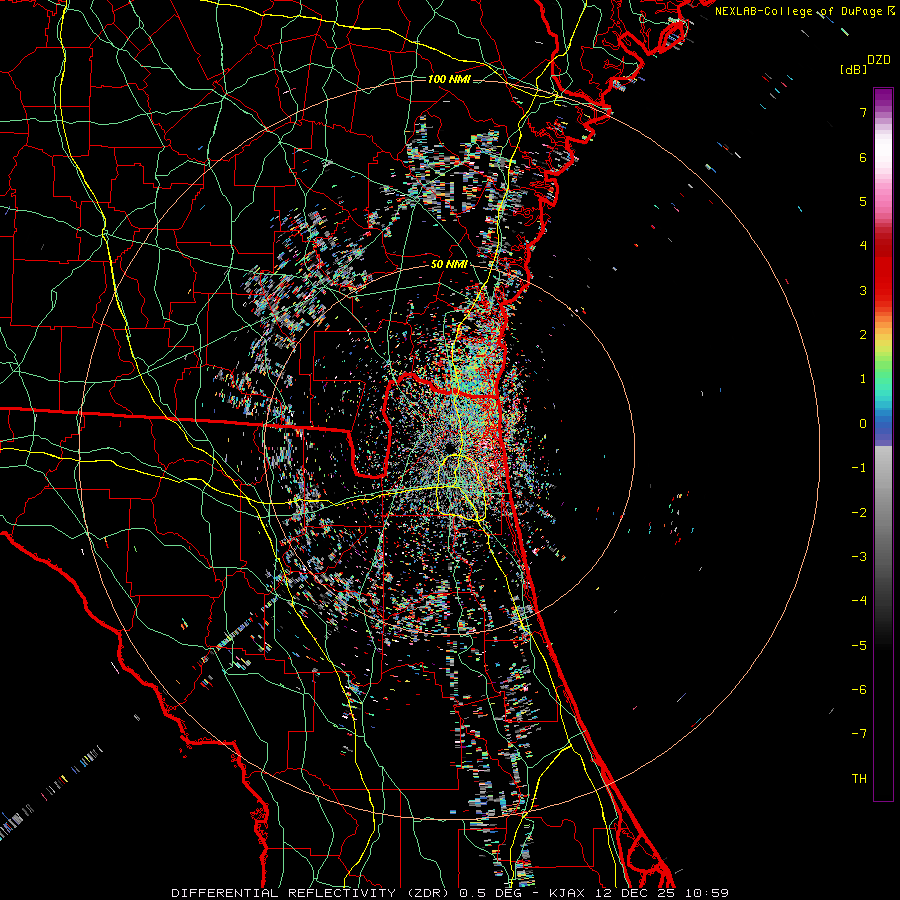900x900 pixels.
Task: Click the TH threshold legend label
Action: pos(859,779)
